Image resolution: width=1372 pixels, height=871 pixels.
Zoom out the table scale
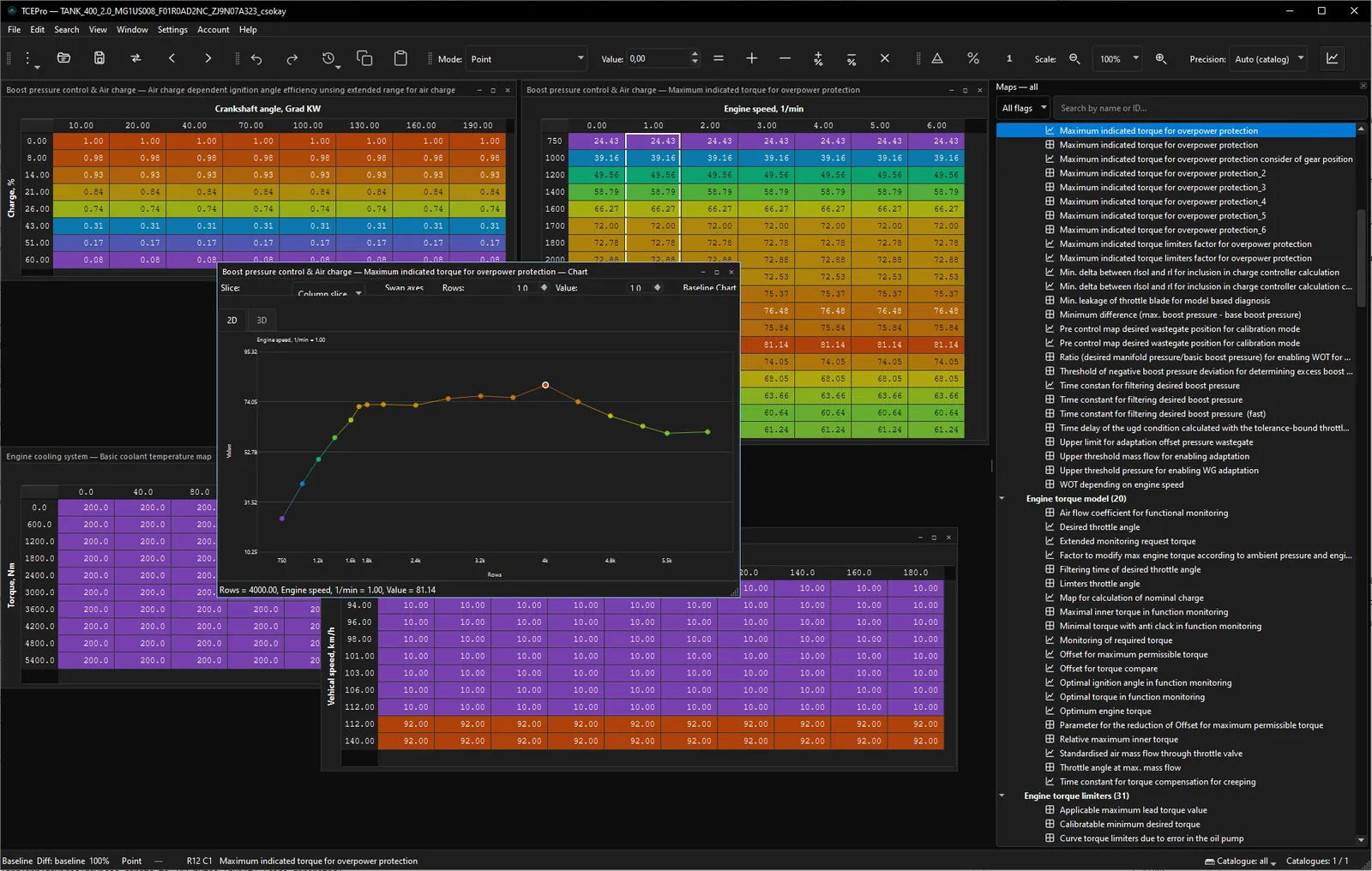[x=1074, y=58]
